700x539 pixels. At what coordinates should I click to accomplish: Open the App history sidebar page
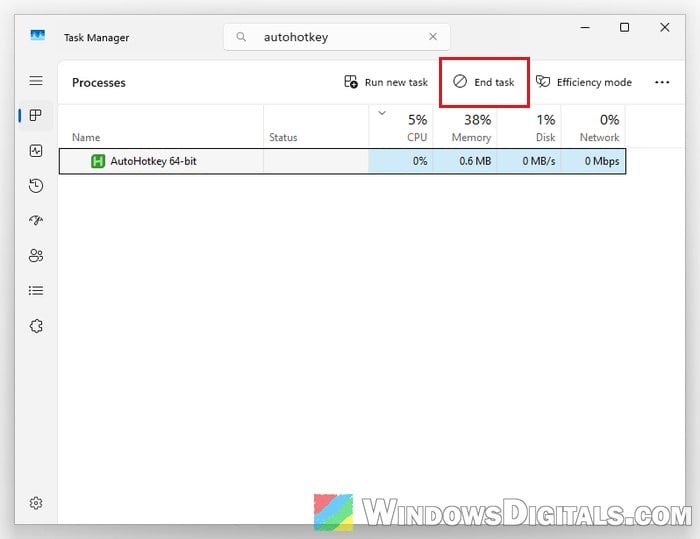click(x=36, y=186)
